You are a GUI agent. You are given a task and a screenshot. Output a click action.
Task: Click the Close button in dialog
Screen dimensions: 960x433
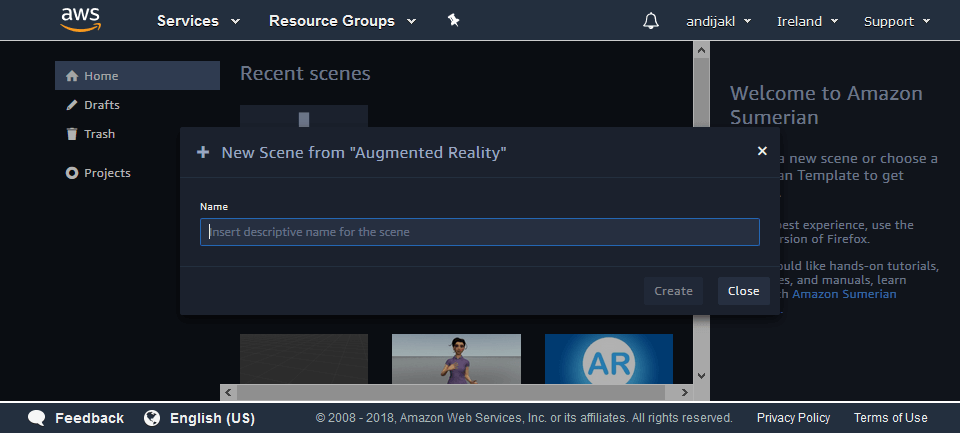[x=743, y=291]
